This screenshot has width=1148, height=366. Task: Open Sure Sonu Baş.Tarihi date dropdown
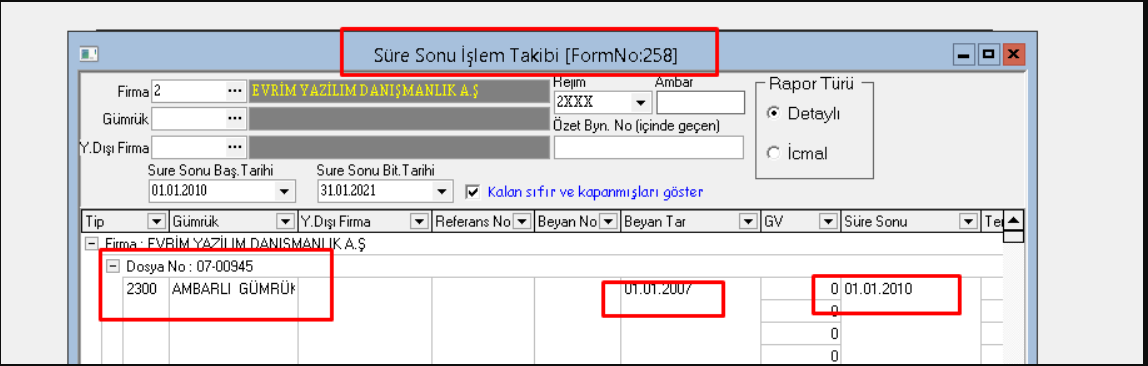pyautogui.click(x=283, y=192)
